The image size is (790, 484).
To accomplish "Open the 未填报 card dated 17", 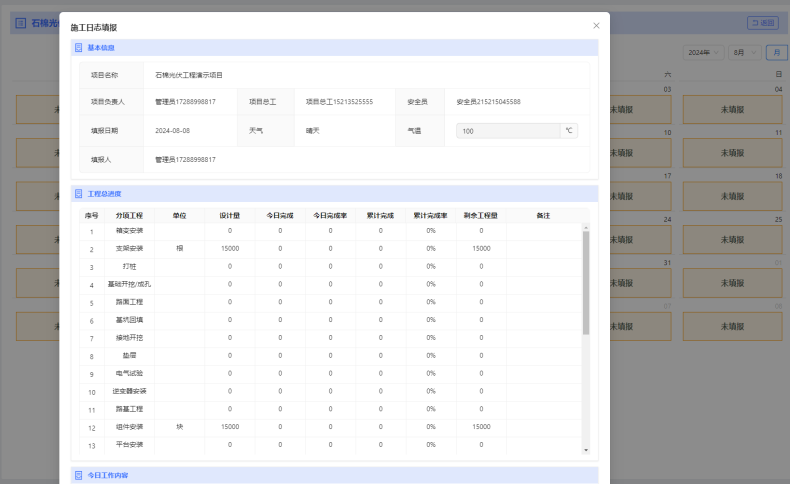I will point(640,196).
